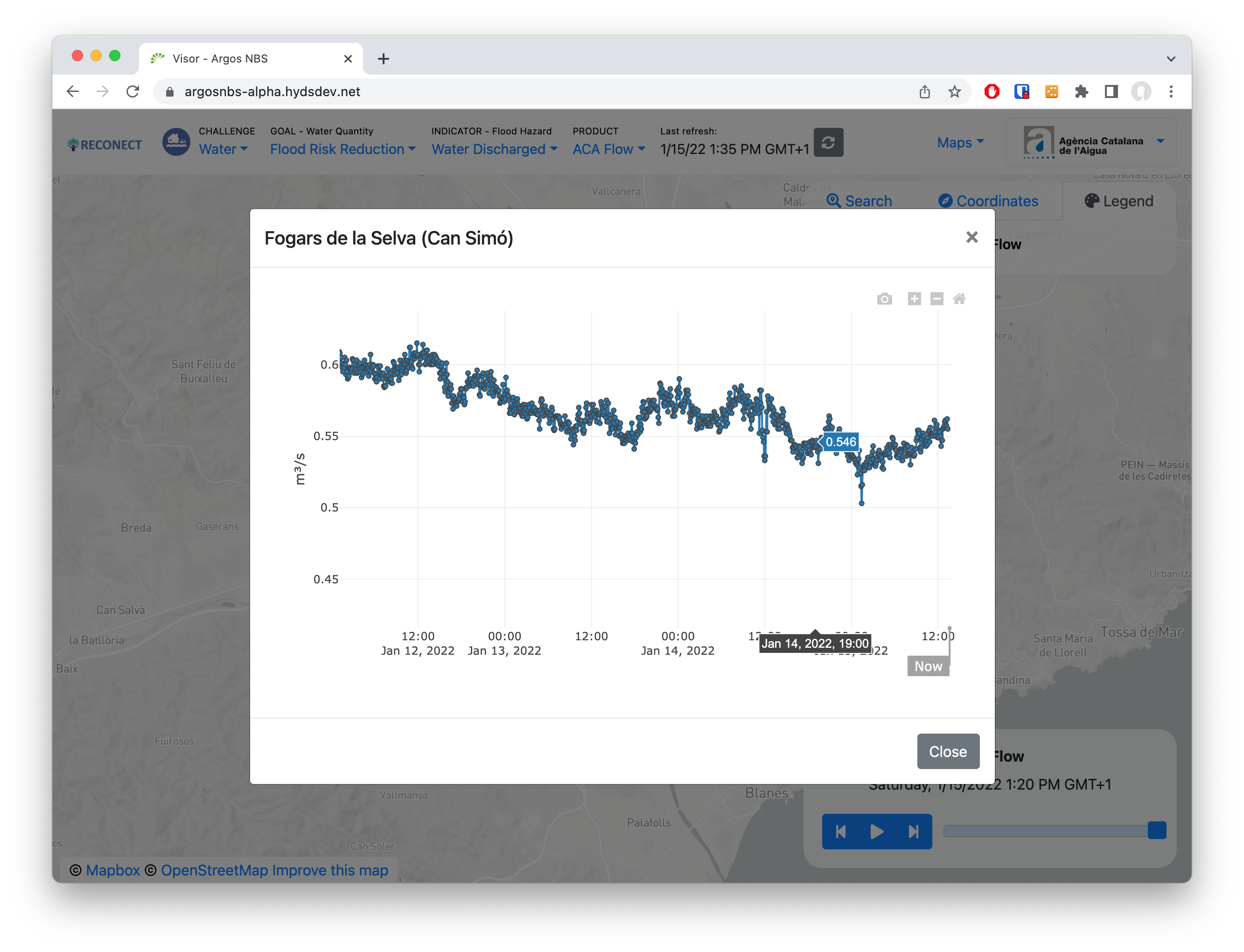The height and width of the screenshot is (952, 1244).
Task: Click the Jan 14, 2022, 19:00 axis tooltip
Action: [815, 643]
